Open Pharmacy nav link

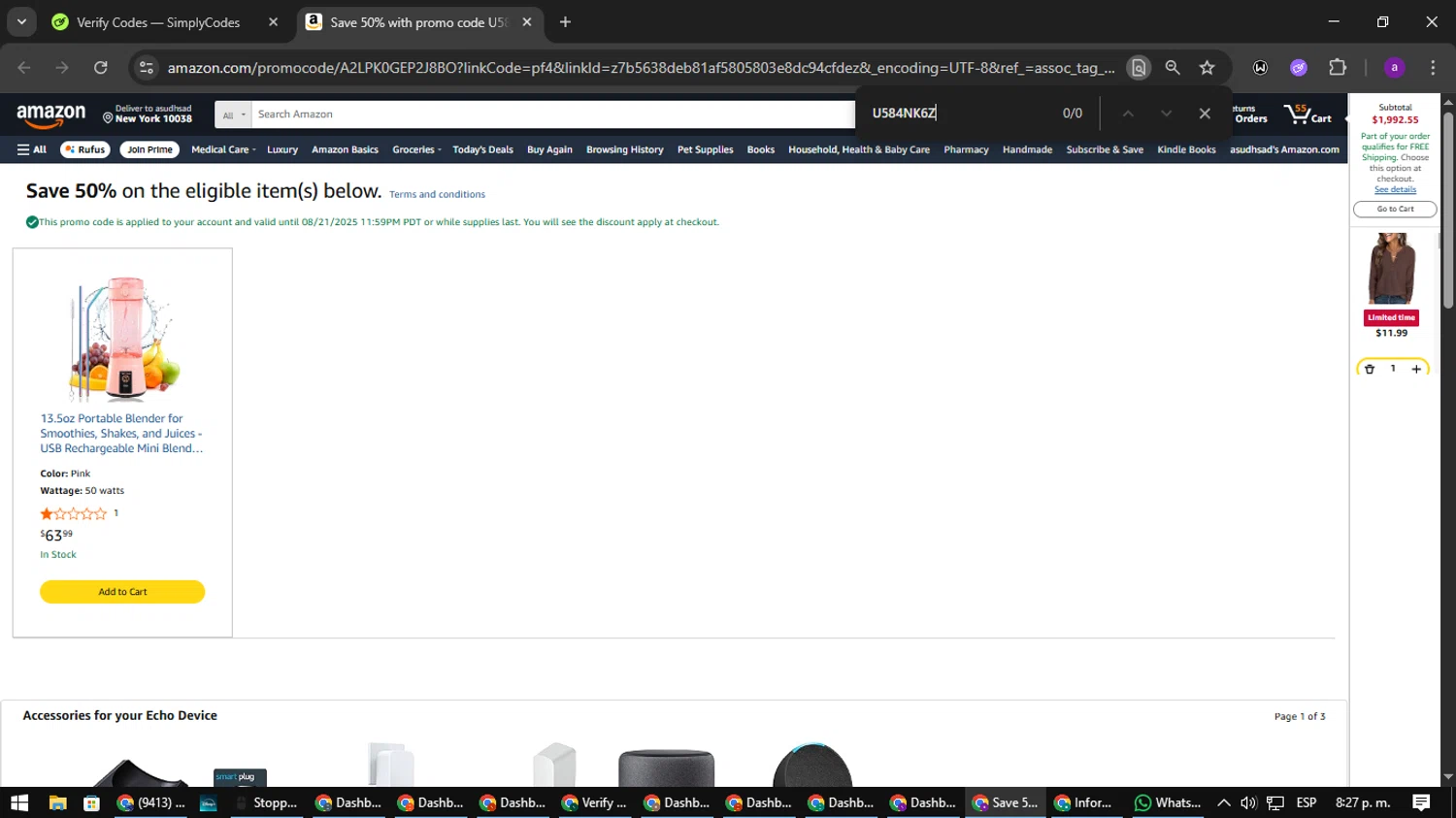(x=966, y=149)
